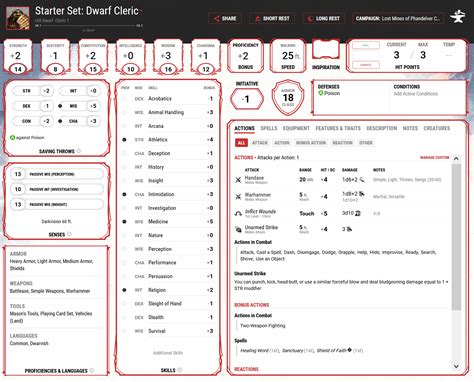Screen dimensions: 474x382
Task: Click the Inflict Wounds spell icon
Action: pos(238,213)
